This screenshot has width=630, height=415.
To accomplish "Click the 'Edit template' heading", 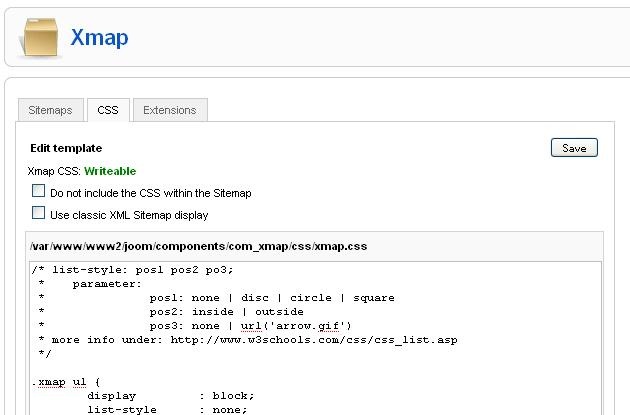I will click(66, 148).
